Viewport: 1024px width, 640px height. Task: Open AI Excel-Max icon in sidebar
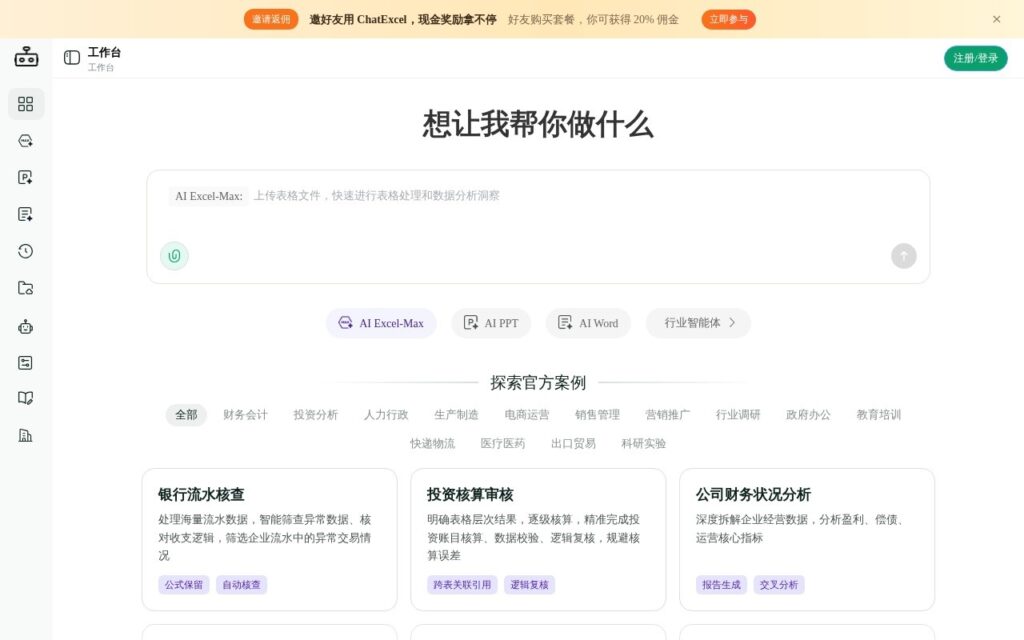click(25, 140)
